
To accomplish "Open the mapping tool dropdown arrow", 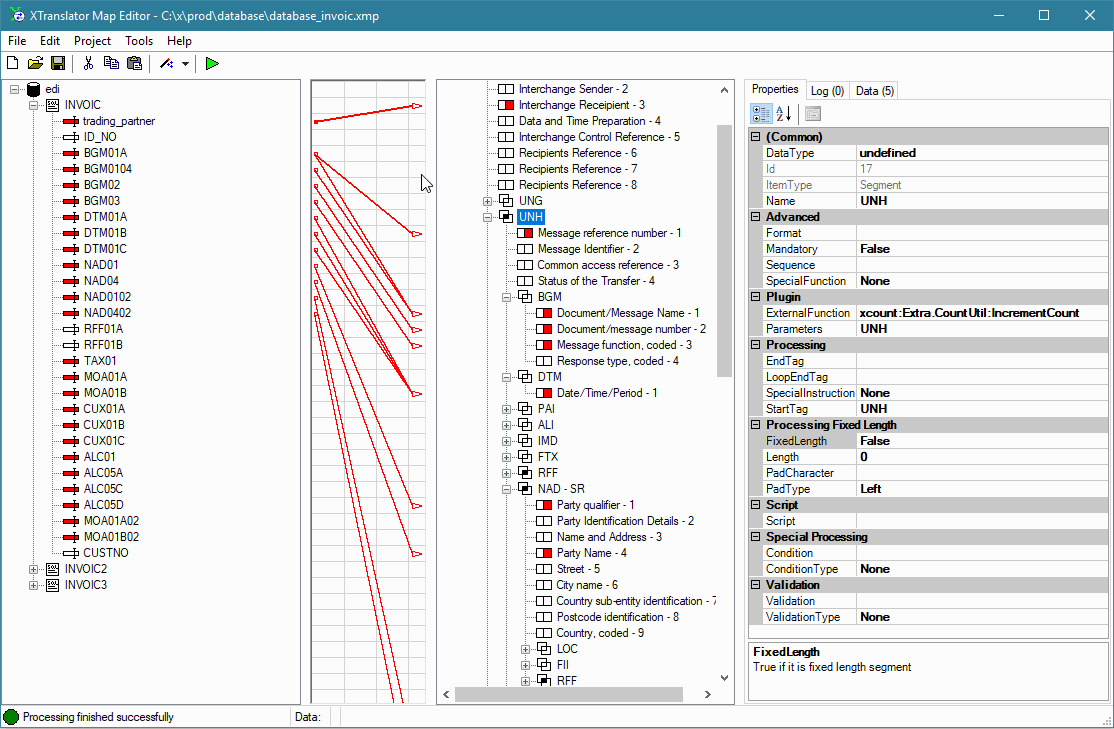I will 185,63.
